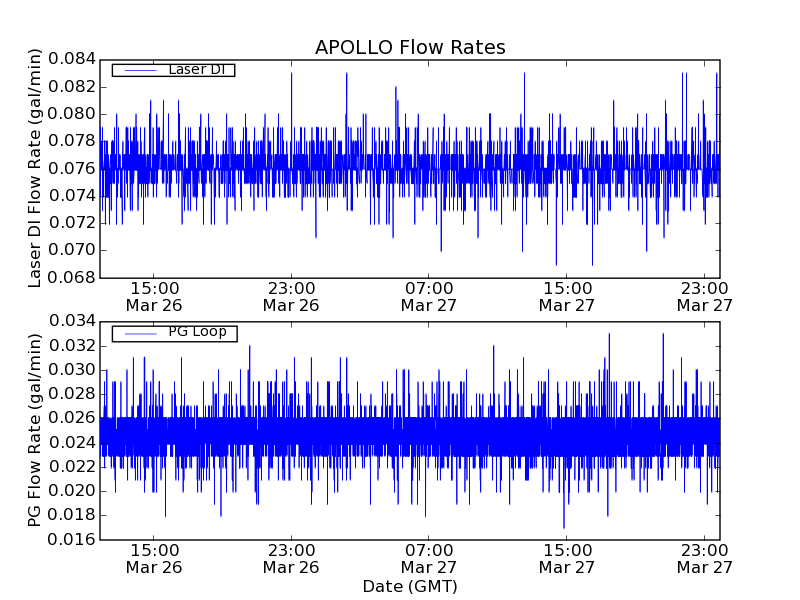This screenshot has height=600, width=800.
Task: Click '07:00 Mar 27' under the PG Loop plot
Action: pos(429,559)
